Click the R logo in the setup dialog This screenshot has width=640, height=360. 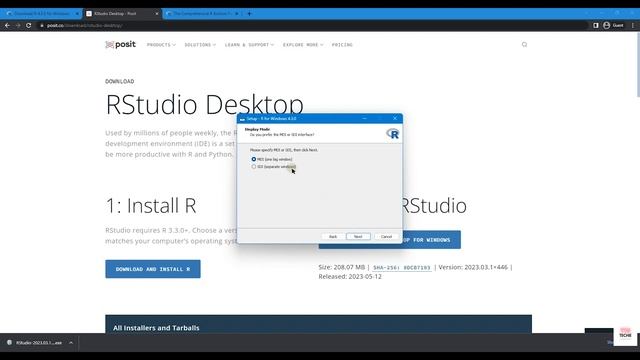coord(393,133)
